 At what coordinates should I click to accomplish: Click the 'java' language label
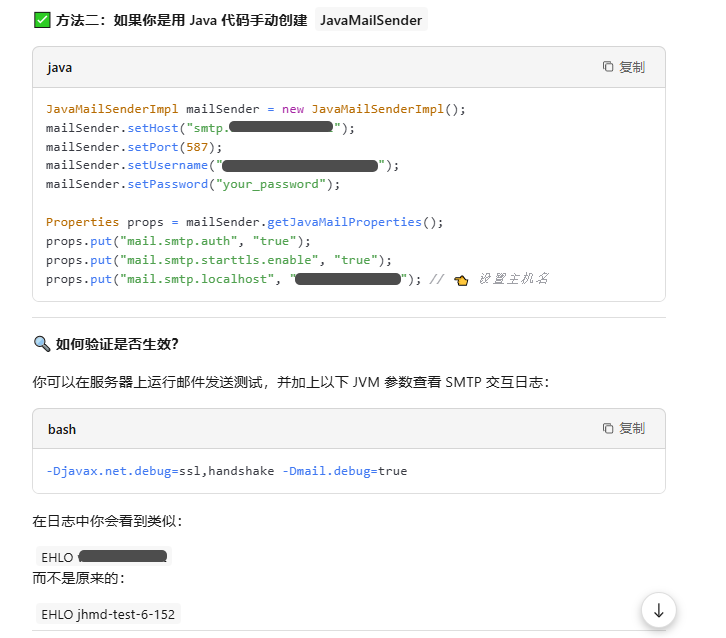(x=60, y=68)
